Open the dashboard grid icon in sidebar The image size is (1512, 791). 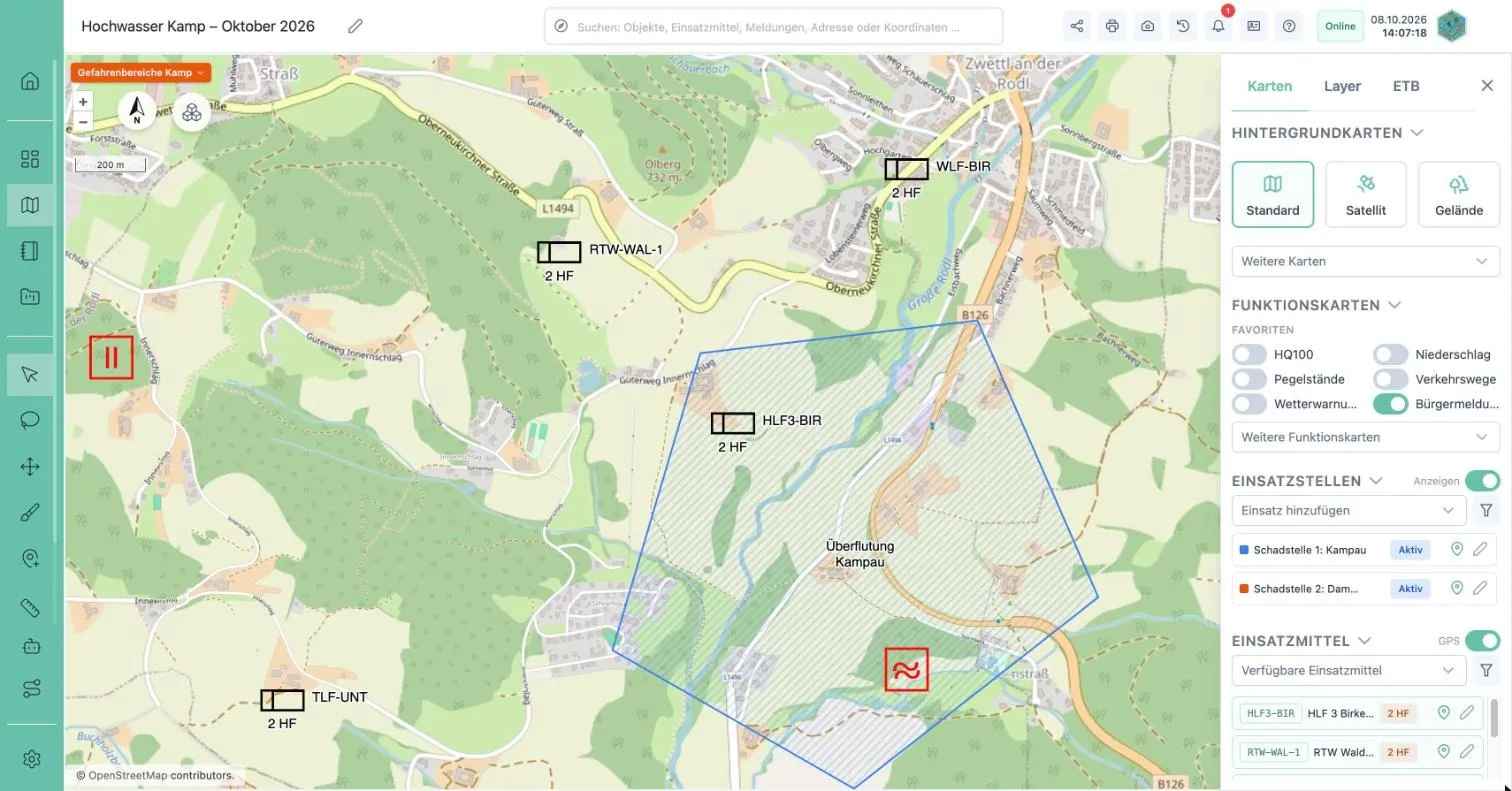tap(30, 159)
